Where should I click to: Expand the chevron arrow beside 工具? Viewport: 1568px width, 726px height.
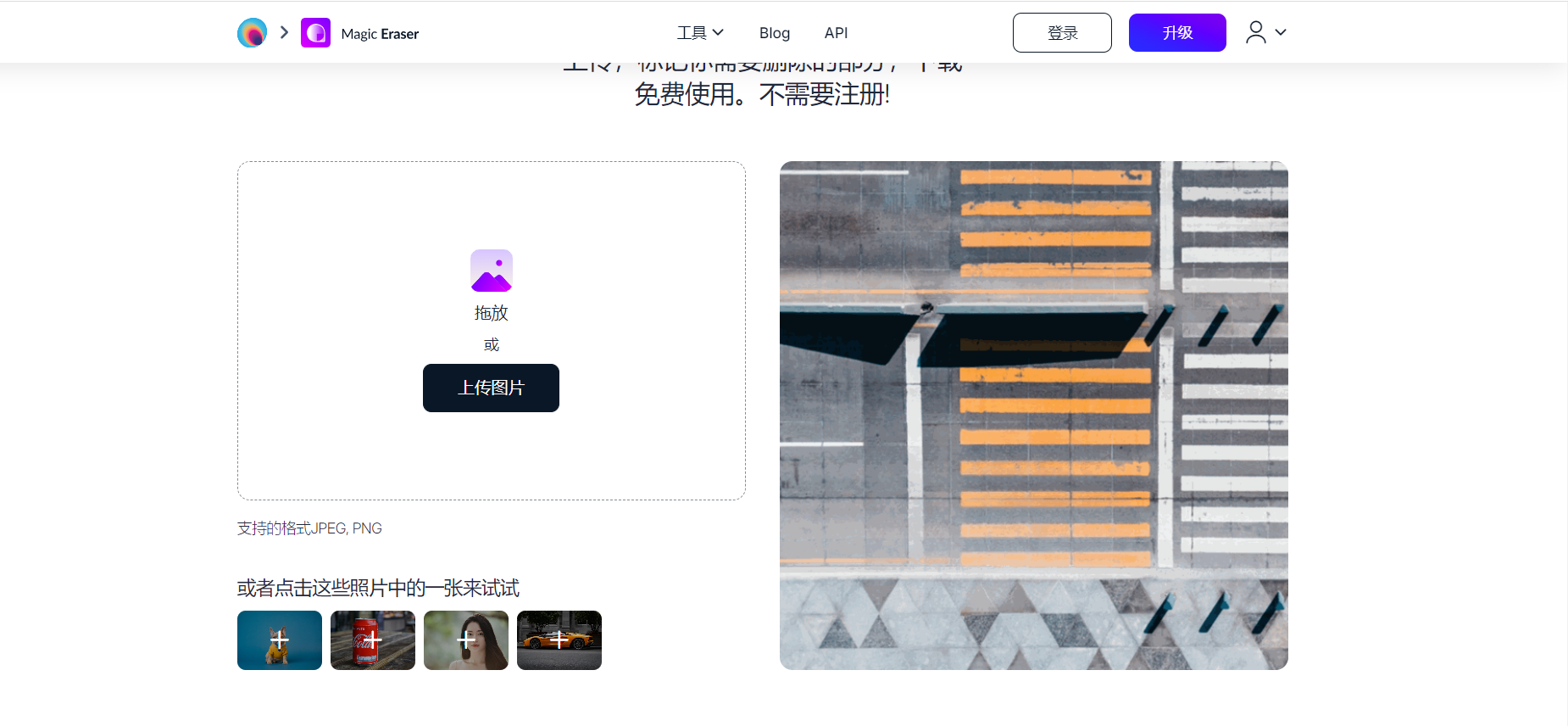click(x=719, y=32)
